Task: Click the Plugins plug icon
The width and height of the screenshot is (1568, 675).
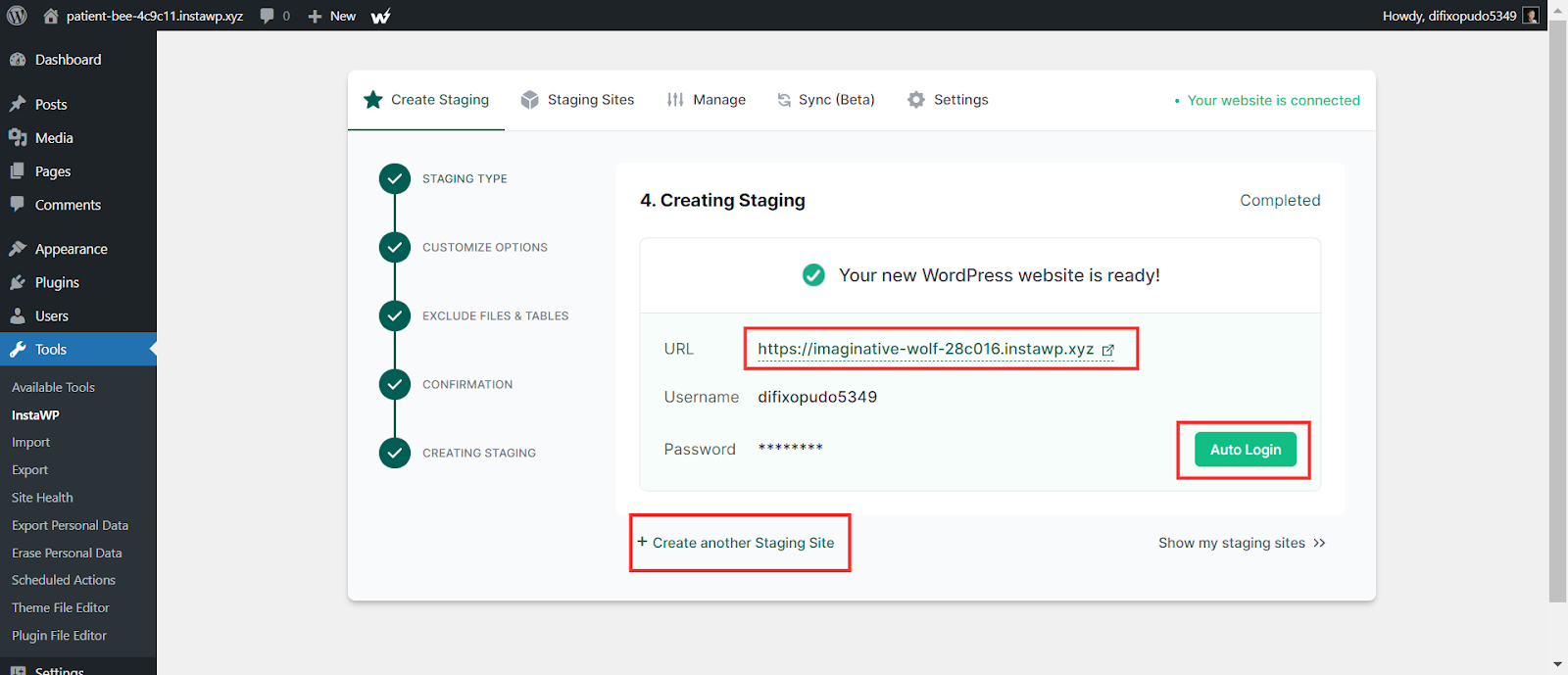Action: point(18,282)
